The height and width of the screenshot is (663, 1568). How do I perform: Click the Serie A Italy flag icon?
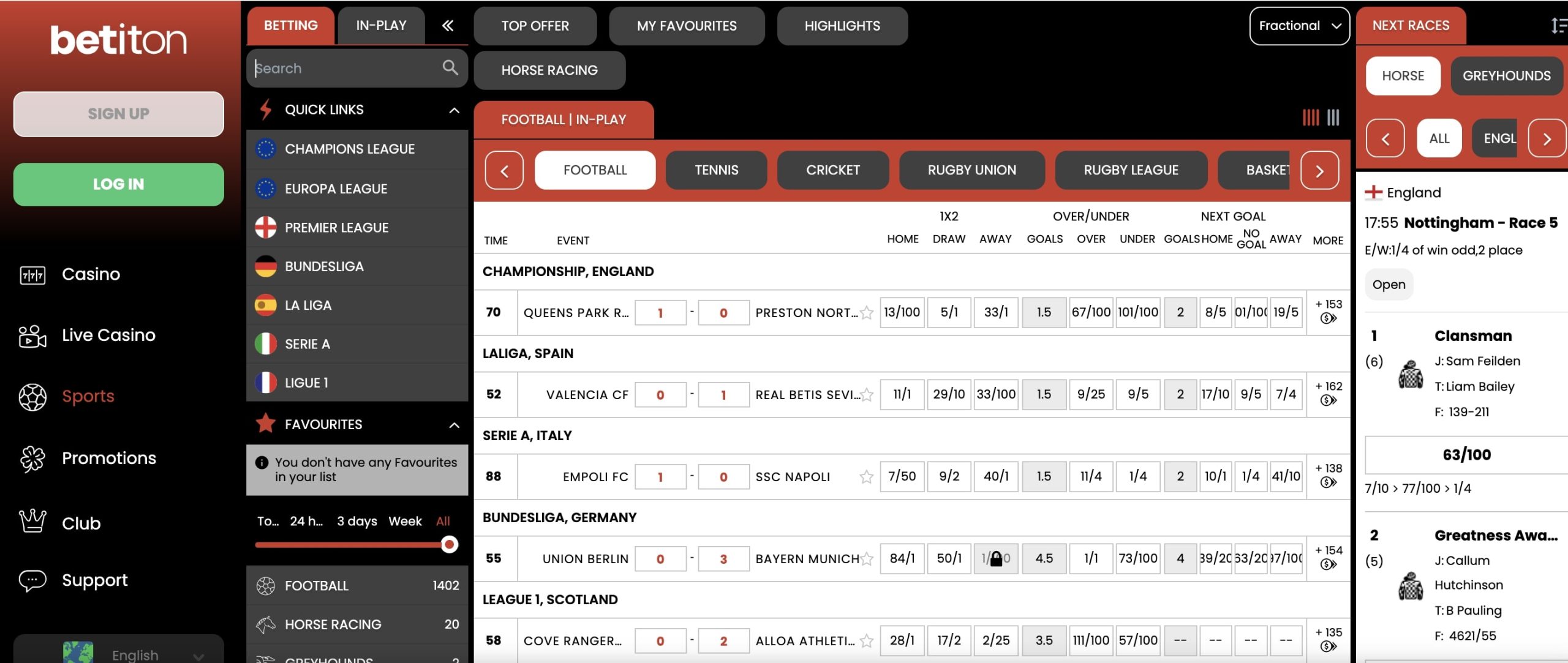(x=265, y=343)
